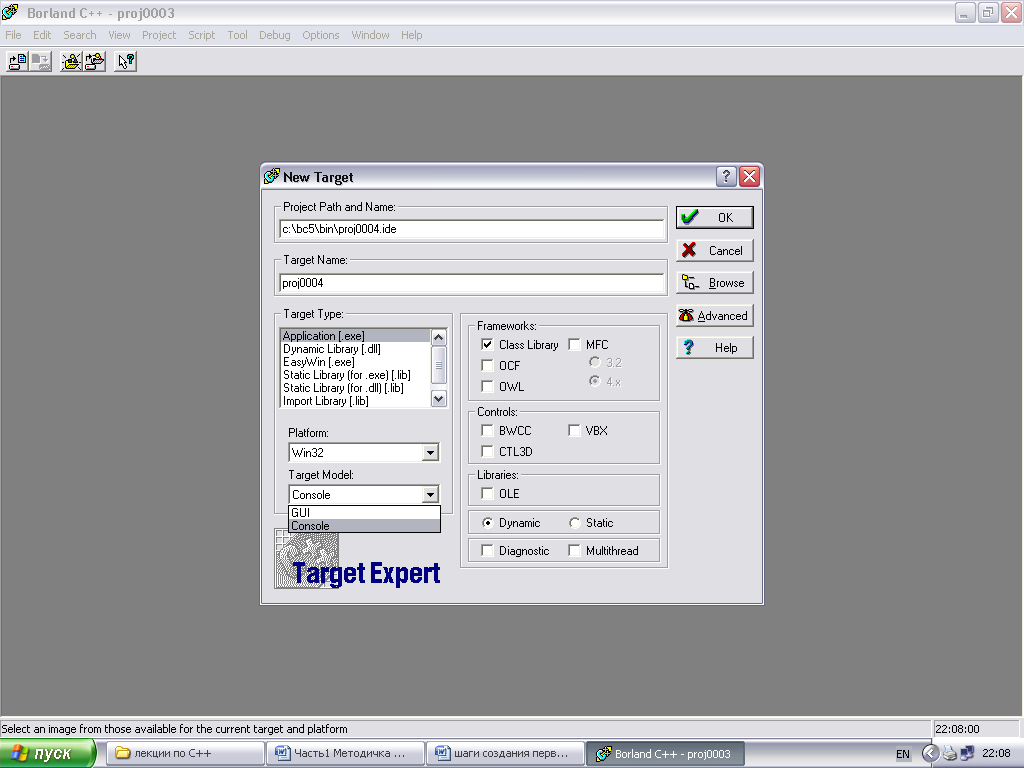Click the Target Expert image
The width and height of the screenshot is (1024, 768).
coord(357,560)
